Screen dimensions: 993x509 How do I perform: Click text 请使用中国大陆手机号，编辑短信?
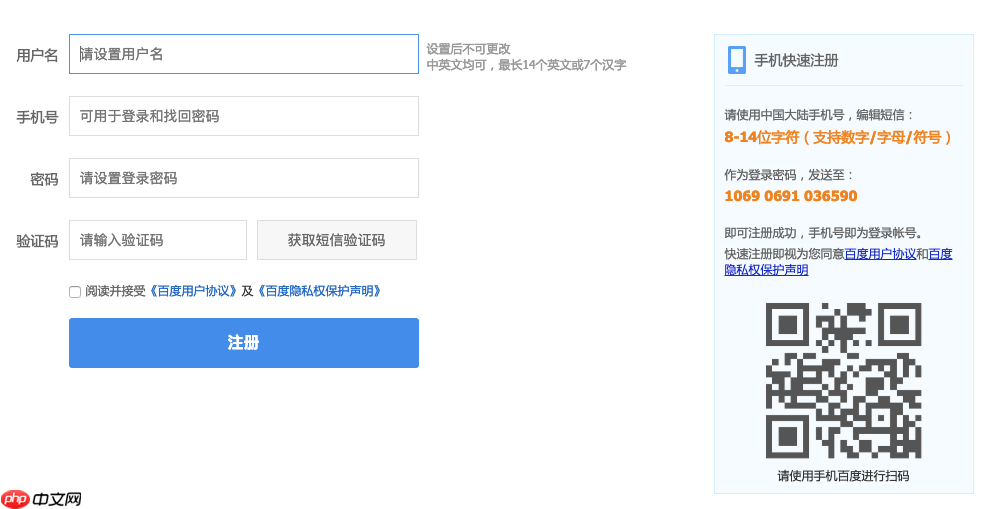tap(819, 115)
